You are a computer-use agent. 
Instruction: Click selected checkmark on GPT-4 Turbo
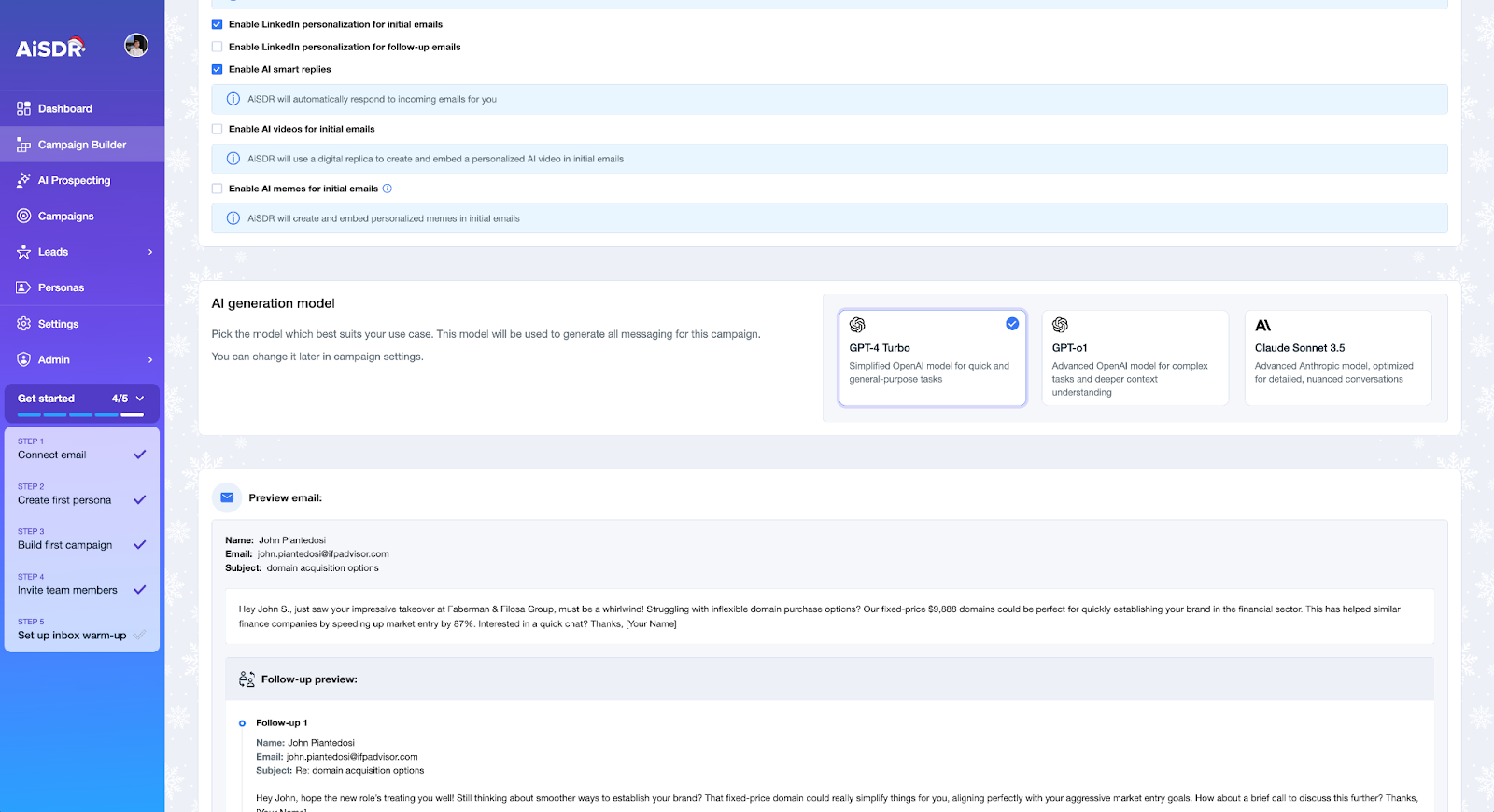[x=1012, y=324]
